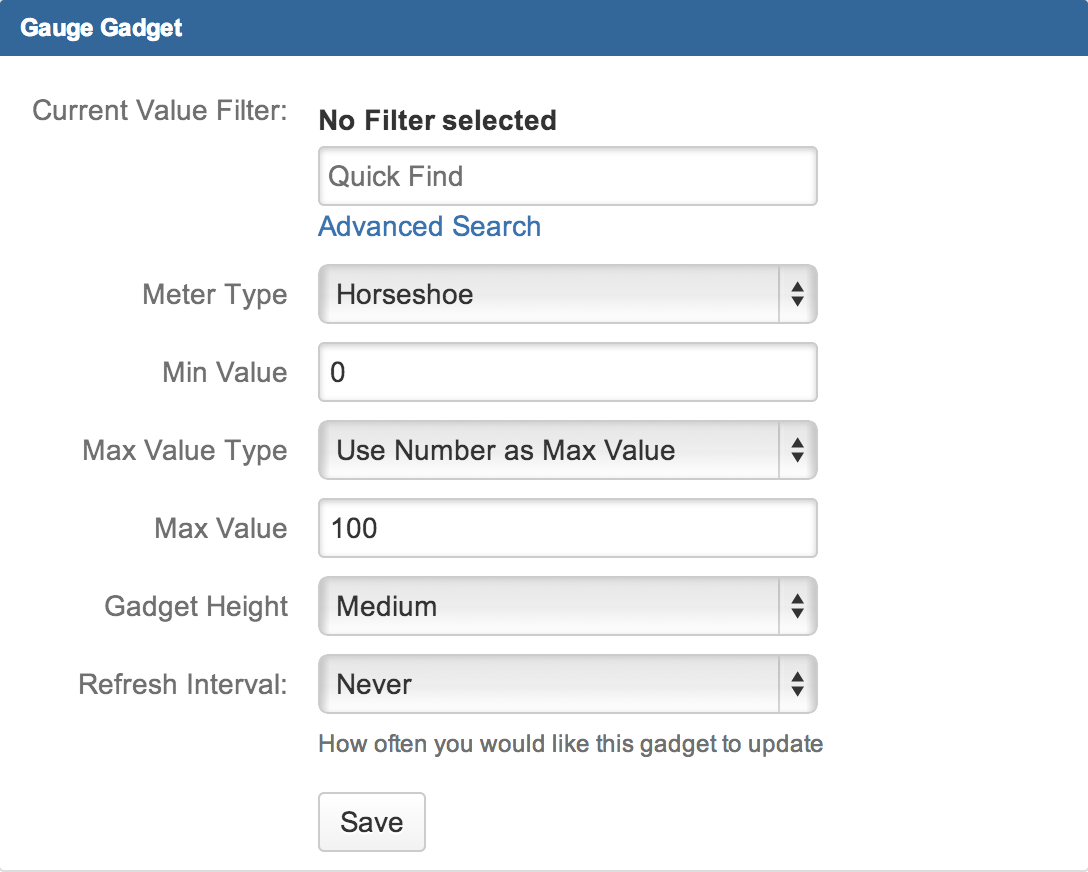Focus the Max Value field containing 100
This screenshot has height=872, width=1088.
click(567, 529)
